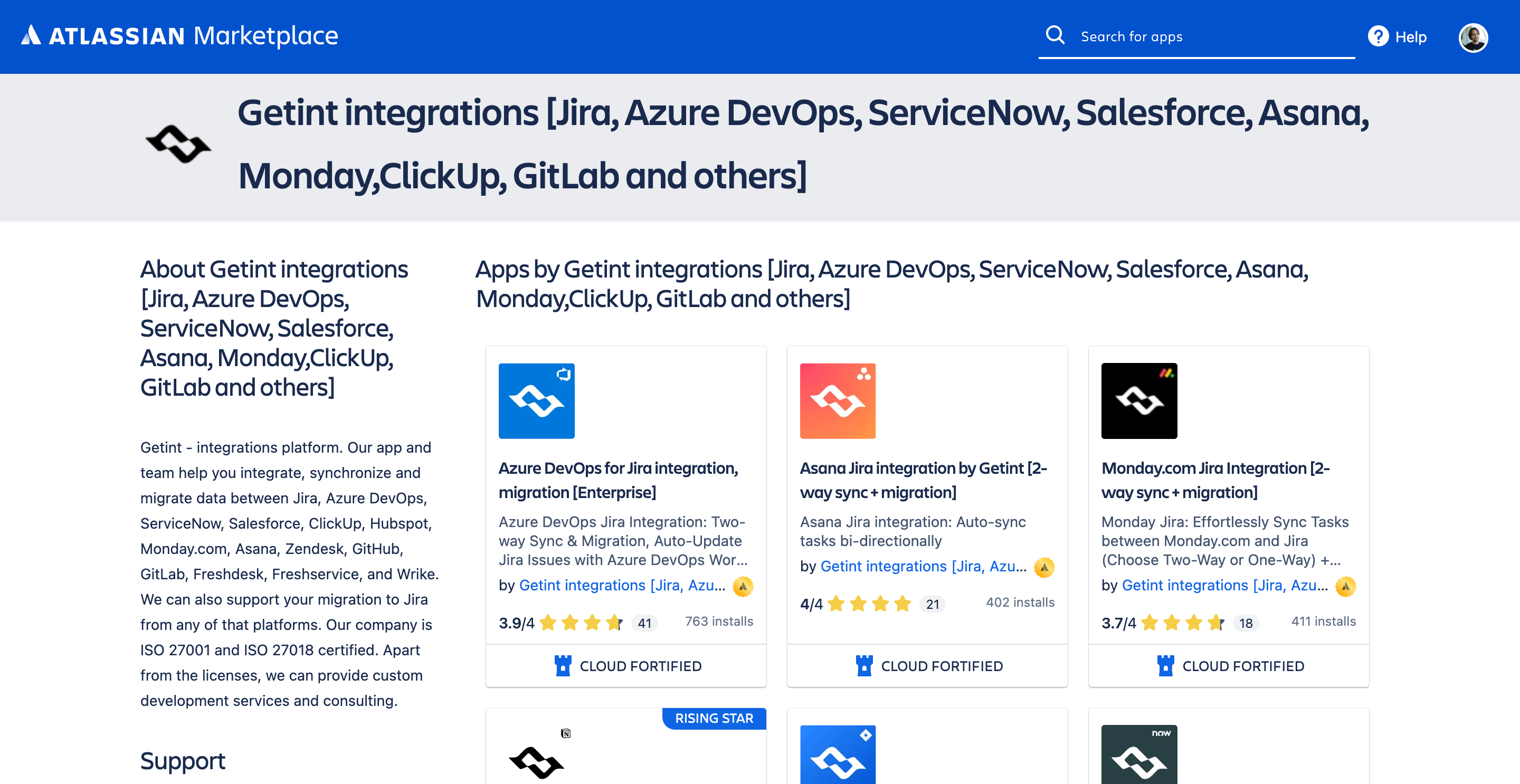Open the Azure DevOps for Jira integration title
Screen dimensions: 1520x784
pyautogui.click(x=619, y=480)
